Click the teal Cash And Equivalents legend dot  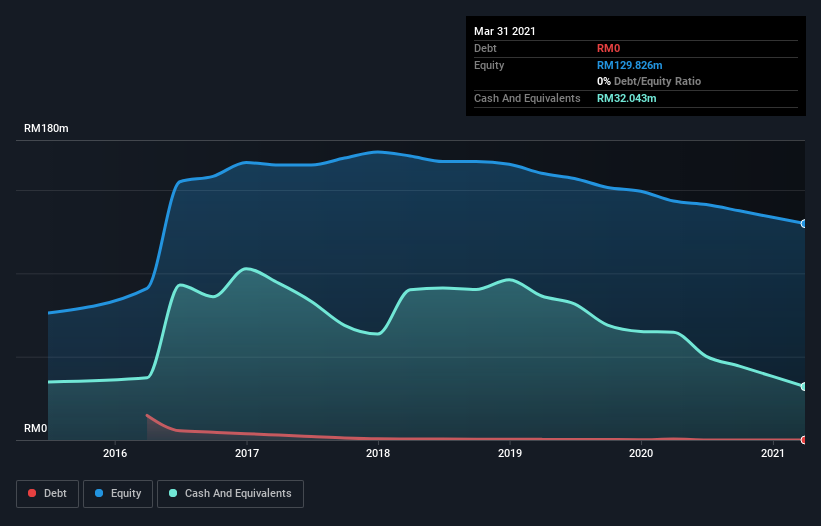[x=173, y=493]
